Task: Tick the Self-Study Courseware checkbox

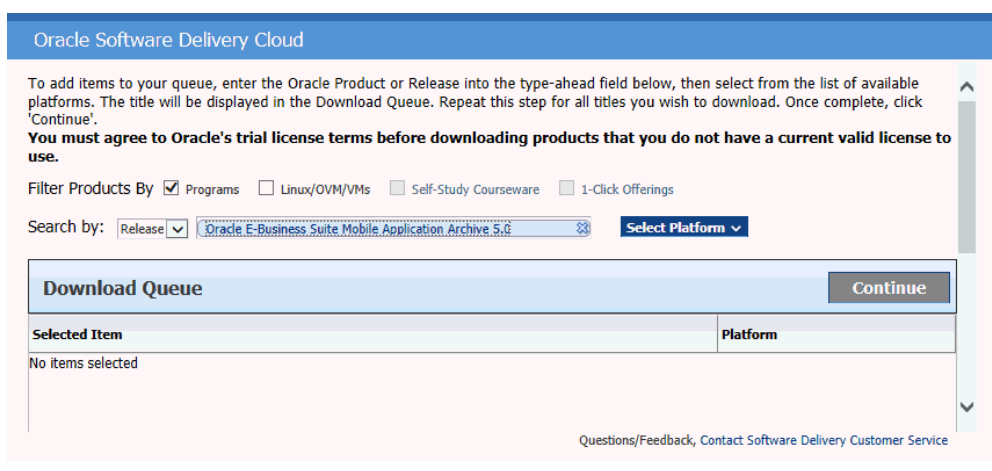Action: (x=397, y=188)
